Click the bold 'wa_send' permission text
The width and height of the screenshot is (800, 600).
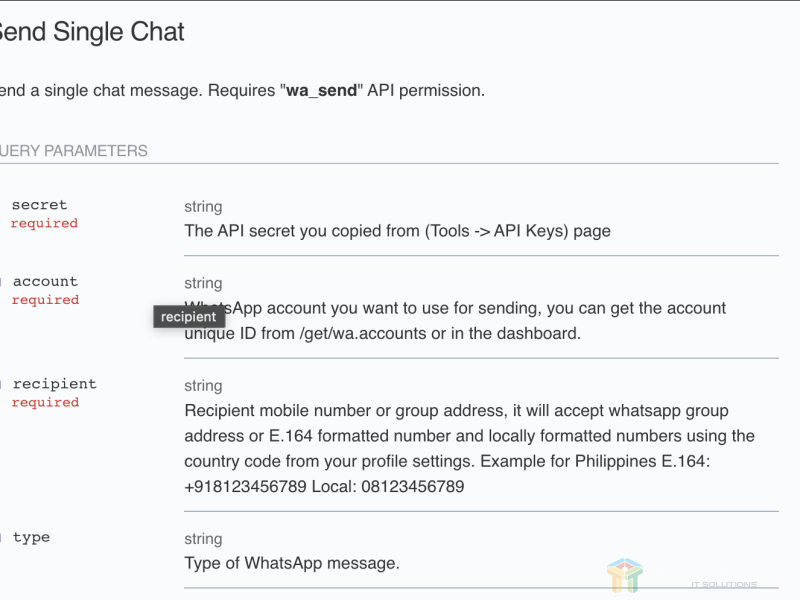pyautogui.click(x=322, y=90)
